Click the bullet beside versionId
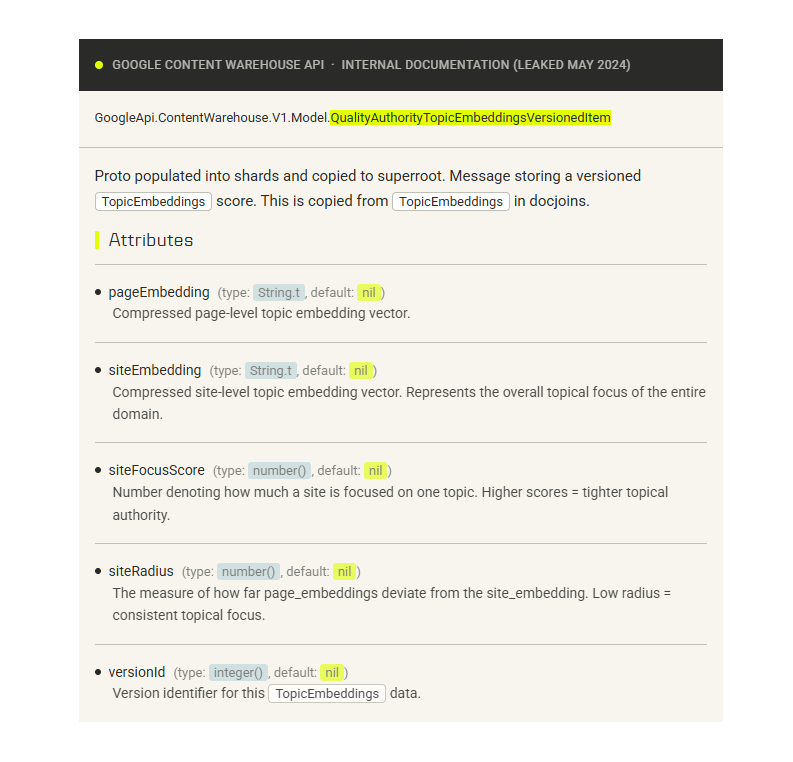Image resolution: width=793 pixels, height=762 pixels. tap(98, 672)
